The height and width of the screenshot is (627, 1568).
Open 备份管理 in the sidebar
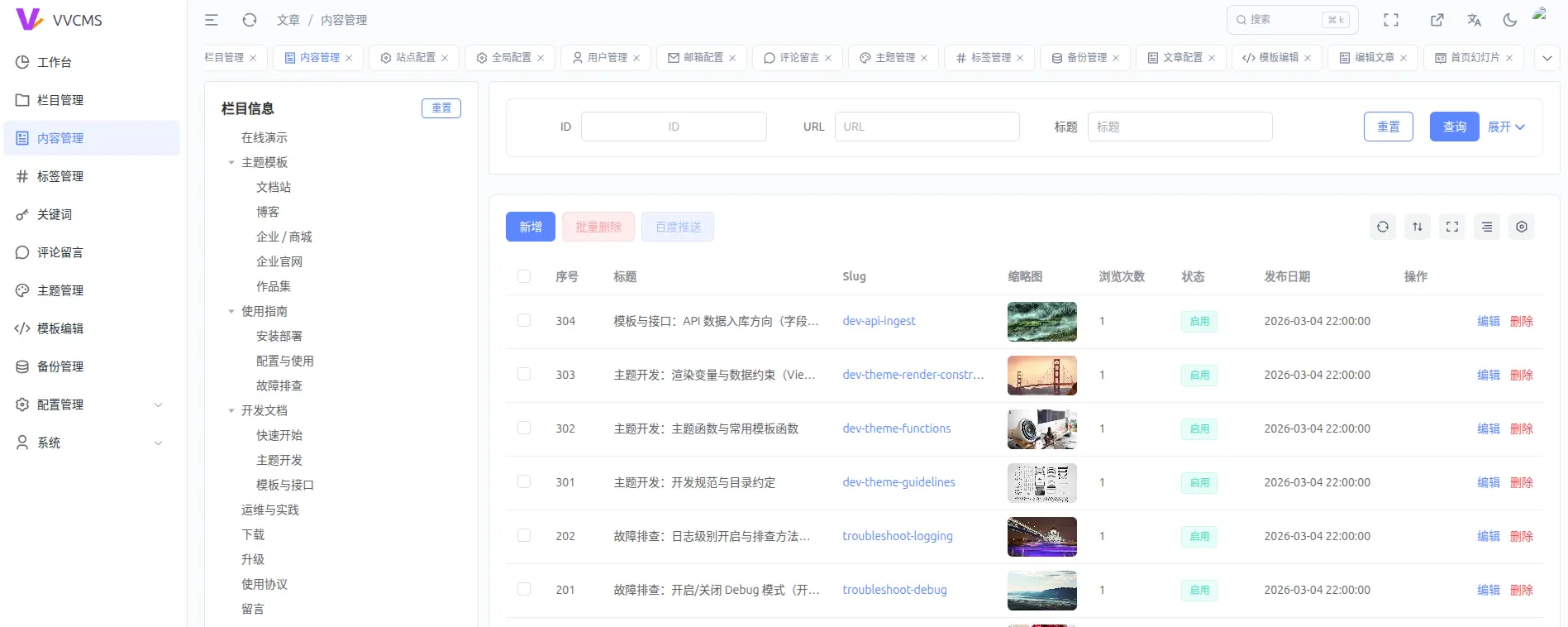point(92,366)
